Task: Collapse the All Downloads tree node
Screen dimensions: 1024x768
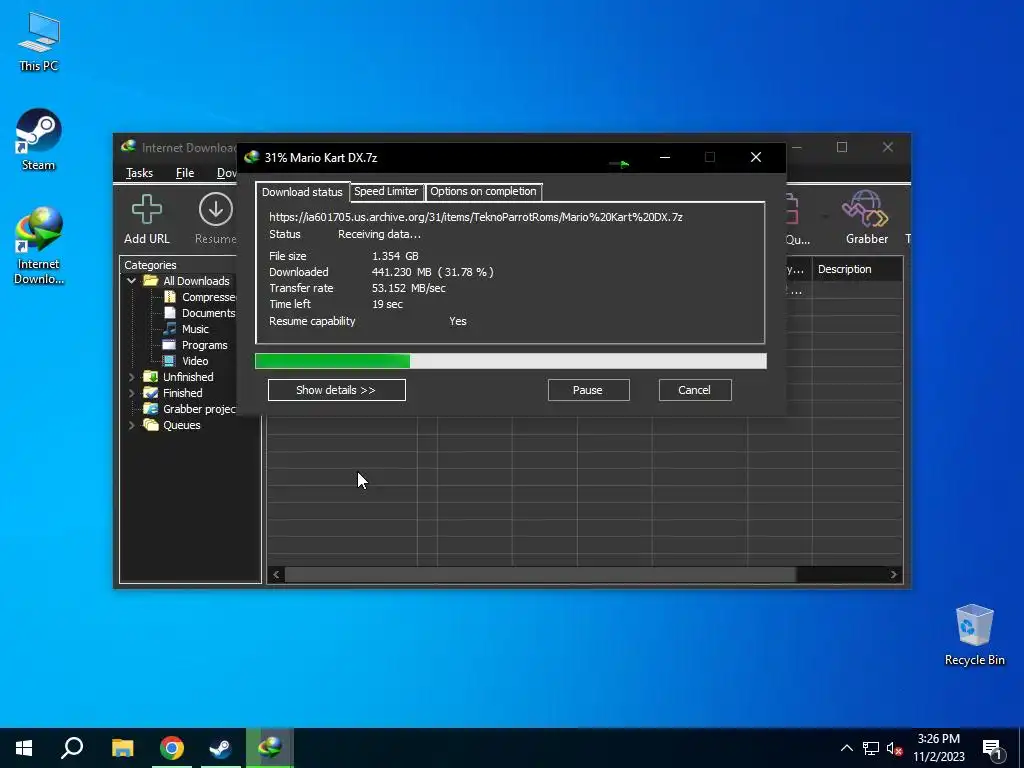Action: (x=131, y=281)
